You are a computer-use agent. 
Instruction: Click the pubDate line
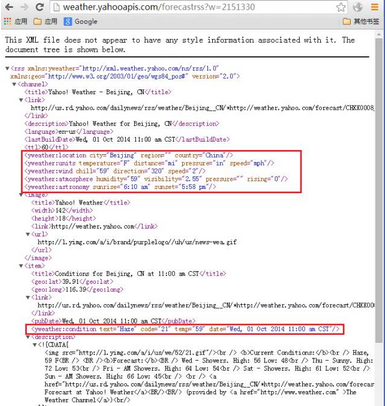point(113,321)
